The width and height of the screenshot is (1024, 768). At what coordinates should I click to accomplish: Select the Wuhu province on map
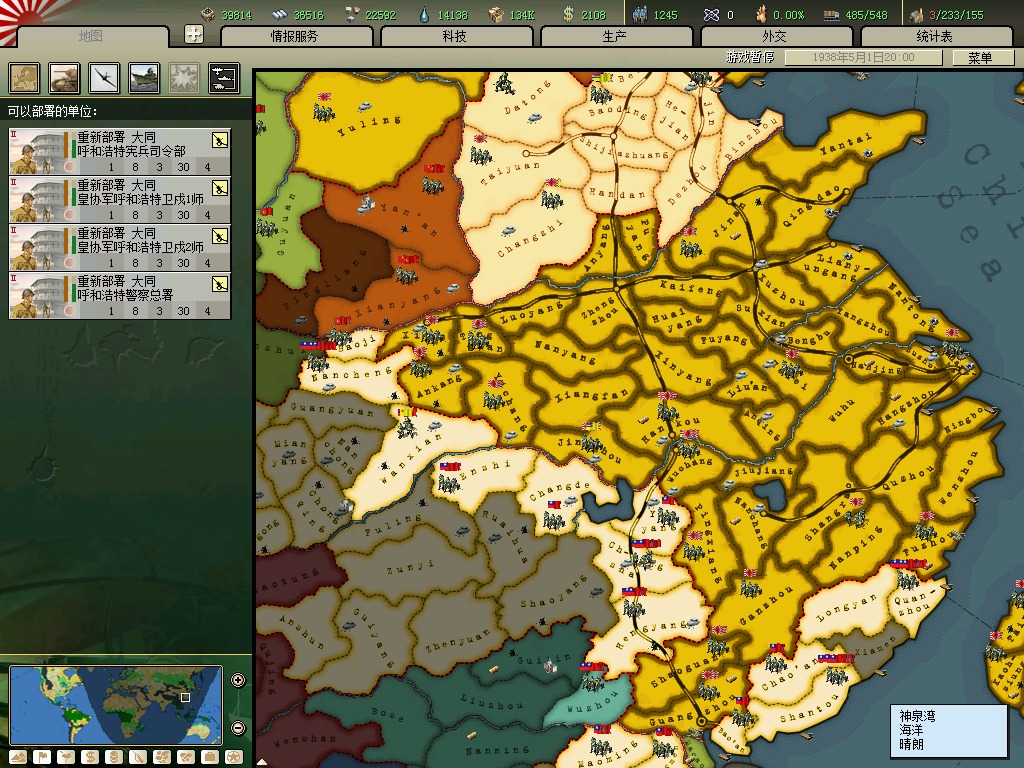tap(842, 411)
